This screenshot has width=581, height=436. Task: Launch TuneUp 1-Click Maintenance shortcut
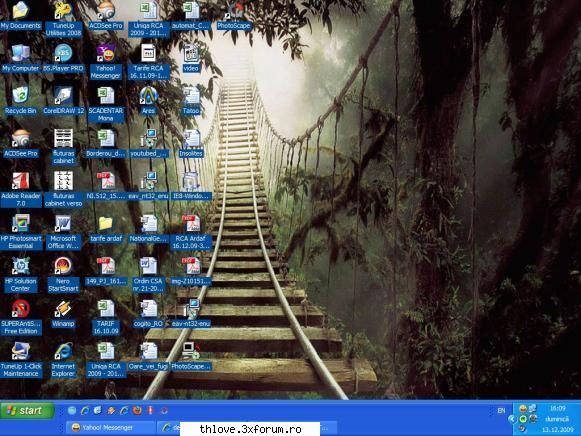pos(20,359)
